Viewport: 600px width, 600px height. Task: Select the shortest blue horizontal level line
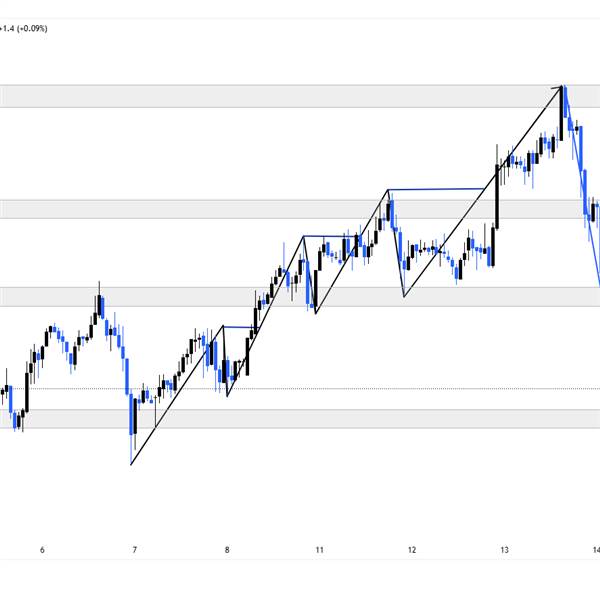coord(237,326)
